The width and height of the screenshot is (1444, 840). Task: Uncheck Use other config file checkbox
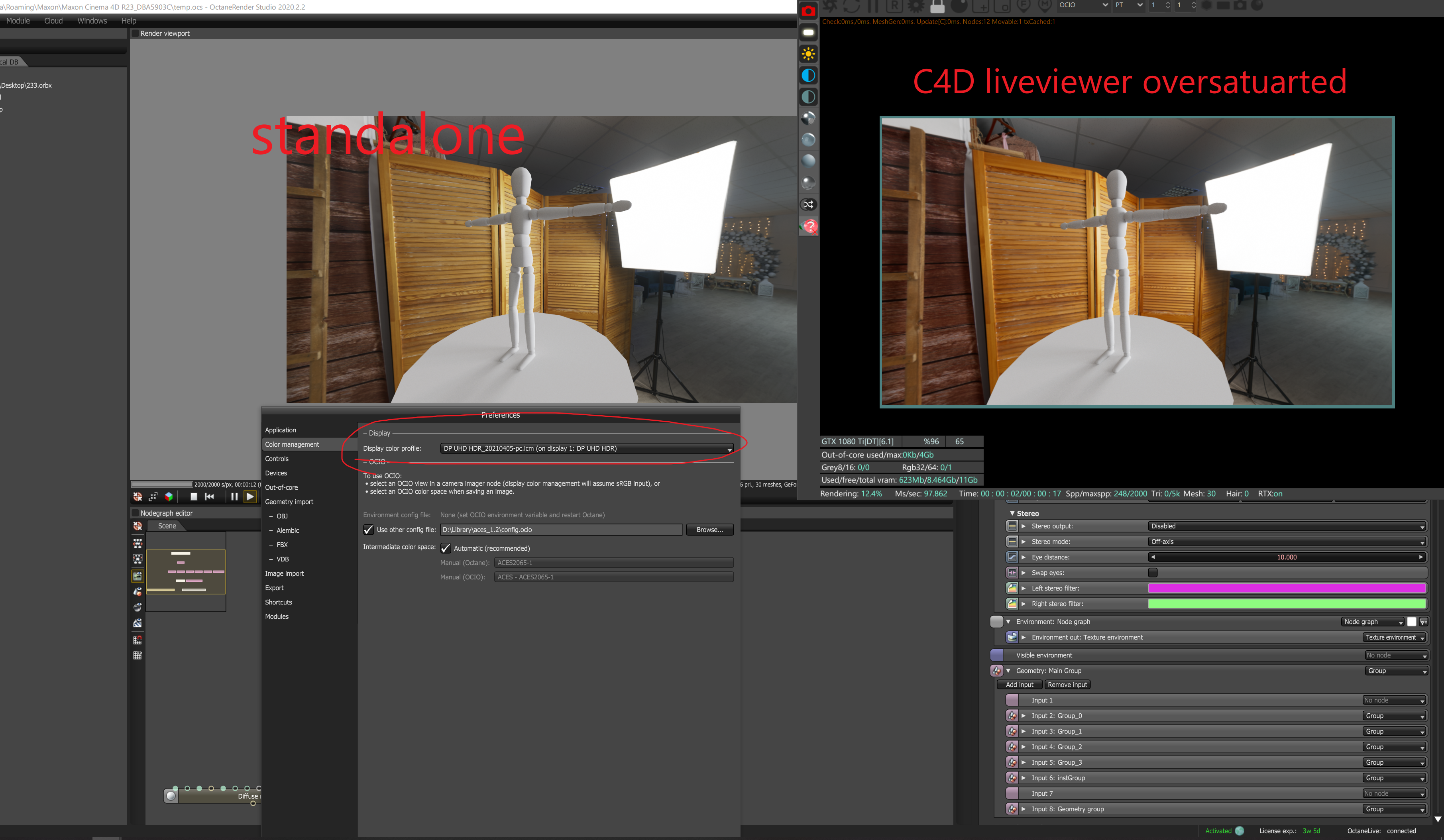coord(368,530)
